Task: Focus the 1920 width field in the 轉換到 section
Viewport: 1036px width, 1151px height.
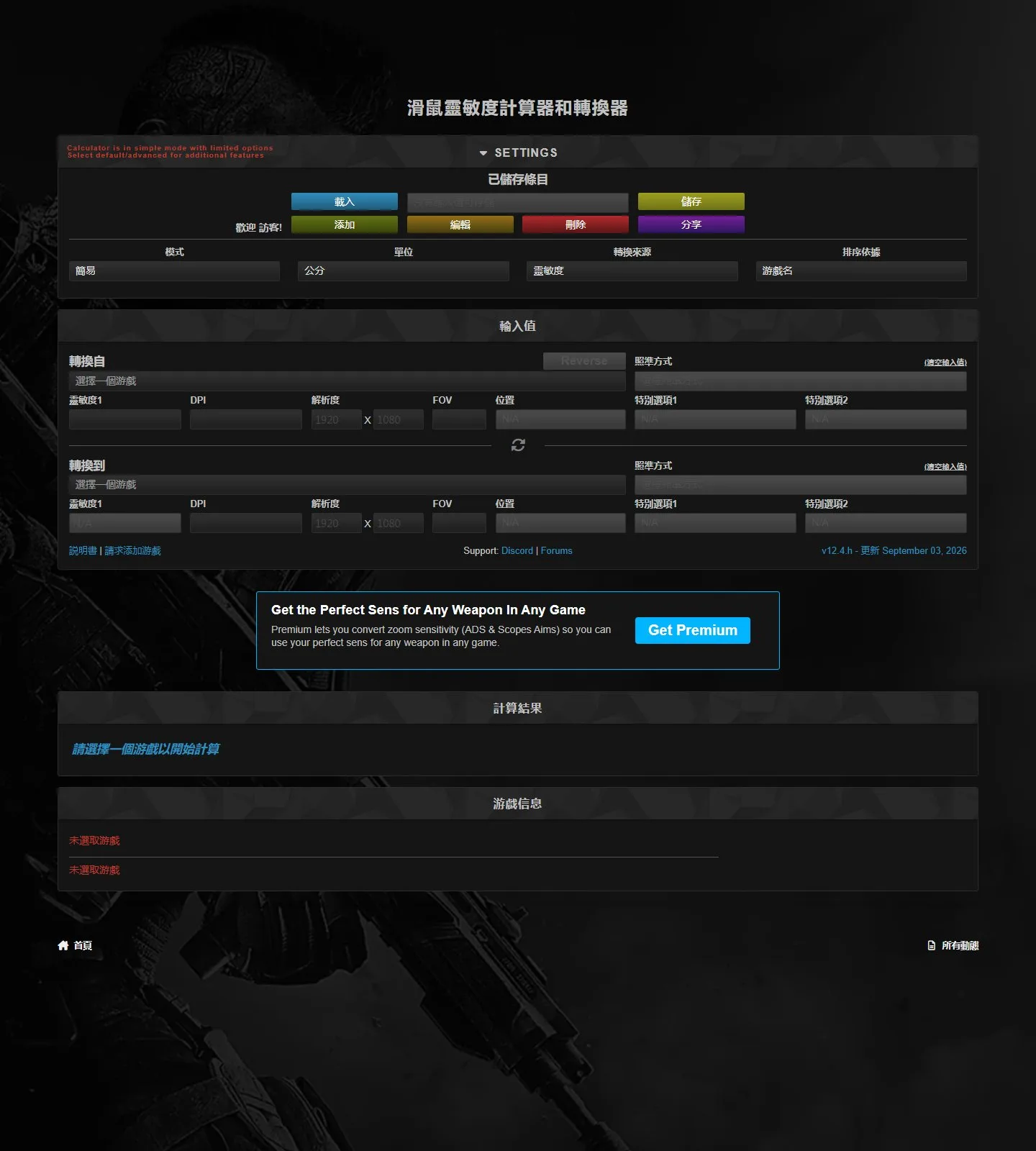Action: [x=337, y=523]
